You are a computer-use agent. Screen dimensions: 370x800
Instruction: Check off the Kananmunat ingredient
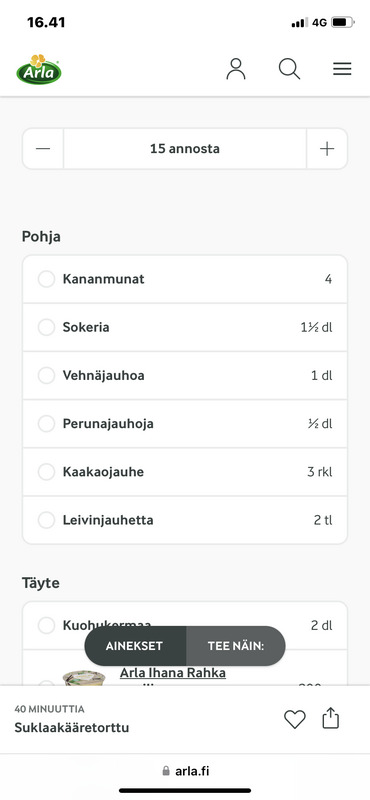click(46, 279)
